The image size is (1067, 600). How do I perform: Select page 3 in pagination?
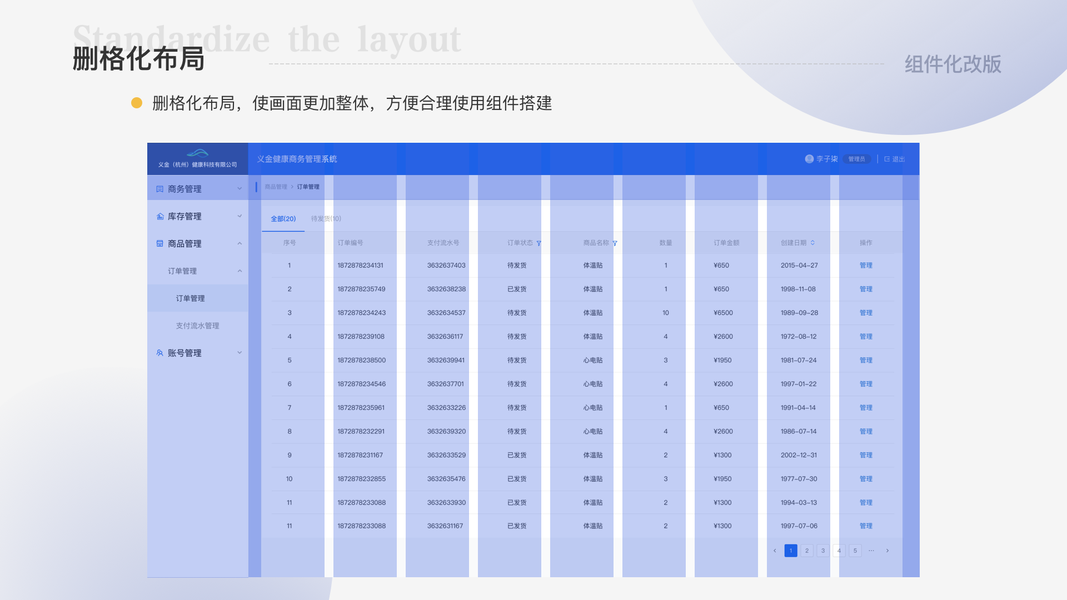[823, 551]
